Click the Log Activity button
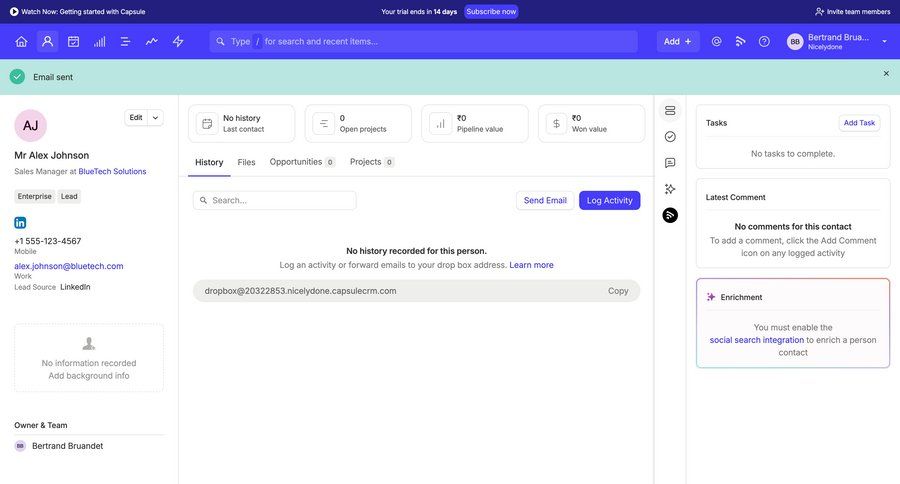This screenshot has height=484, width=900. tap(610, 200)
